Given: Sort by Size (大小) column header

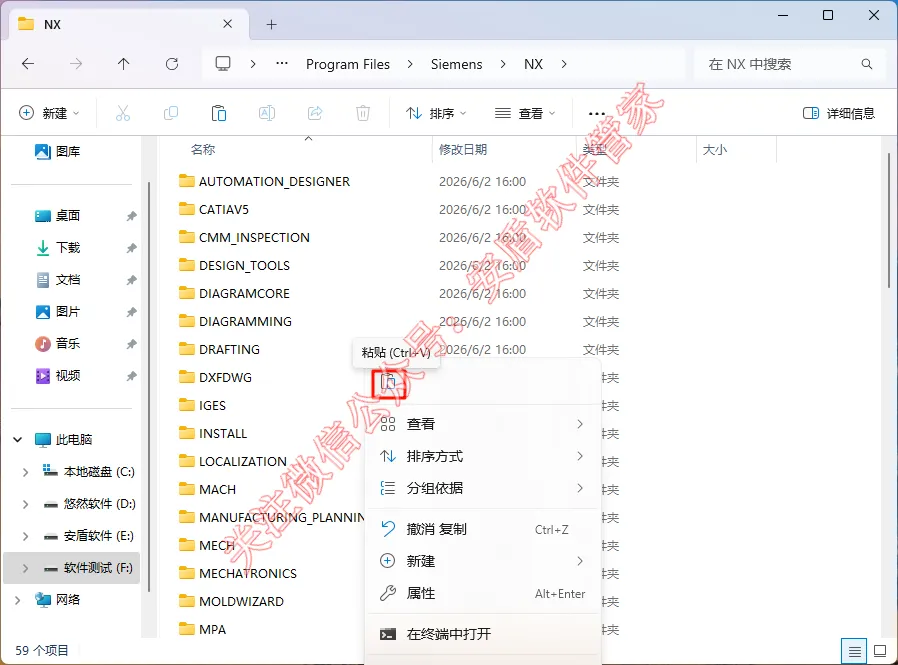Looking at the screenshot, I should pos(715,149).
